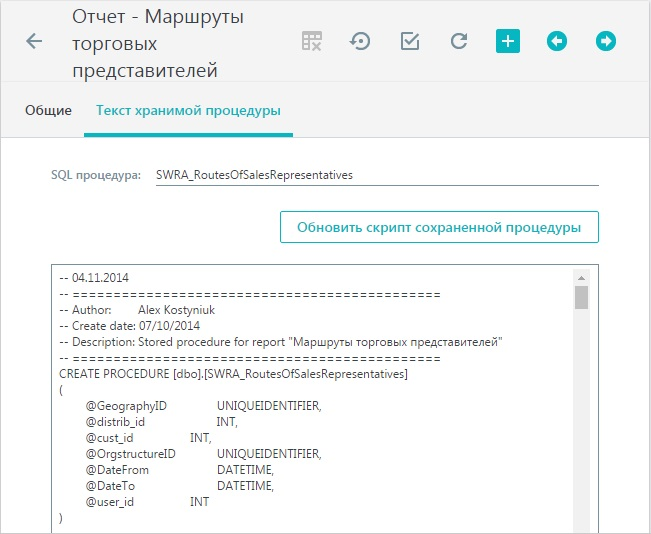Click Обновить скрипт сохраненной процедуры button
The width and height of the screenshot is (651, 534).
pos(439,227)
